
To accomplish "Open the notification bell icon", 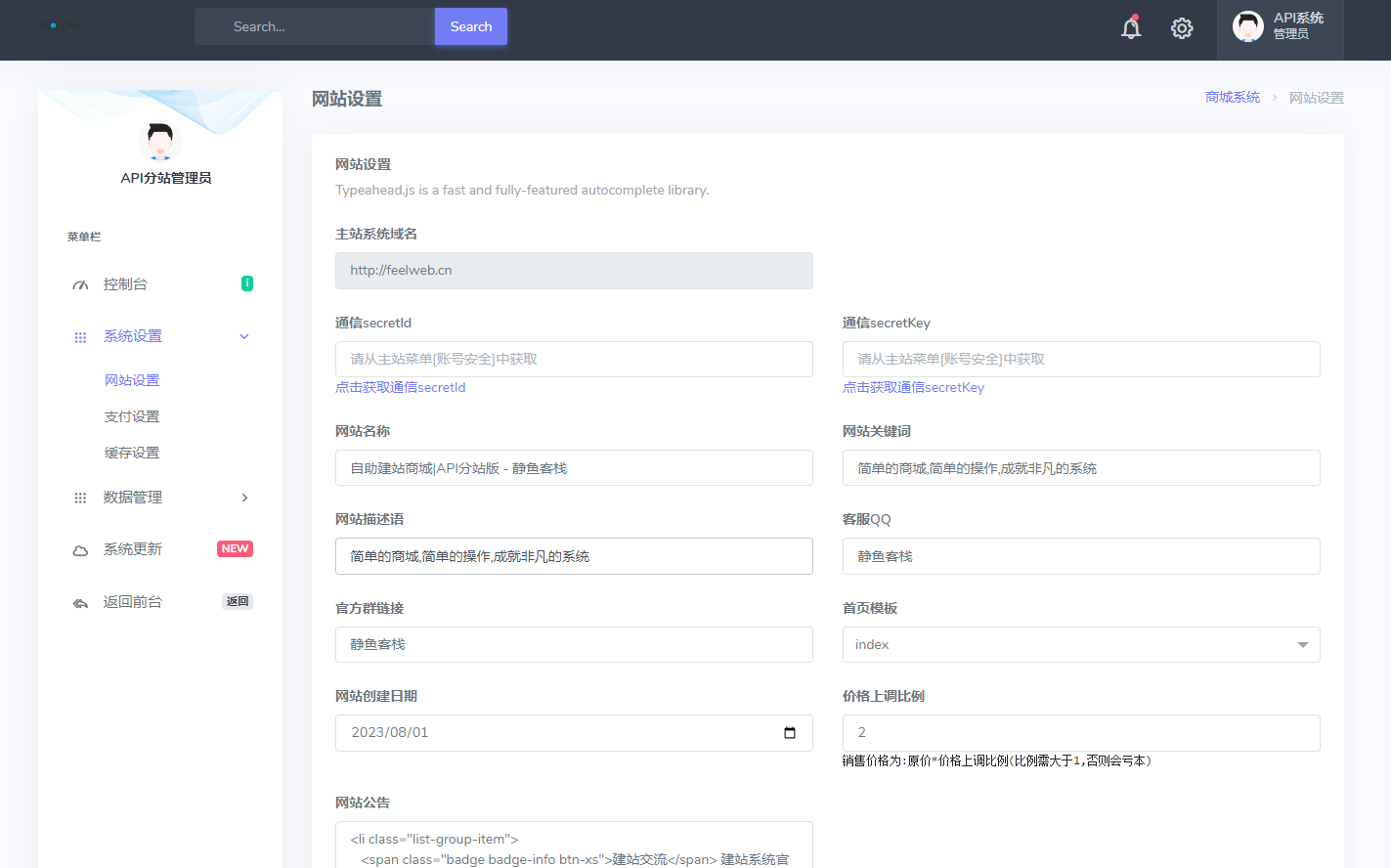I will coord(1131,28).
